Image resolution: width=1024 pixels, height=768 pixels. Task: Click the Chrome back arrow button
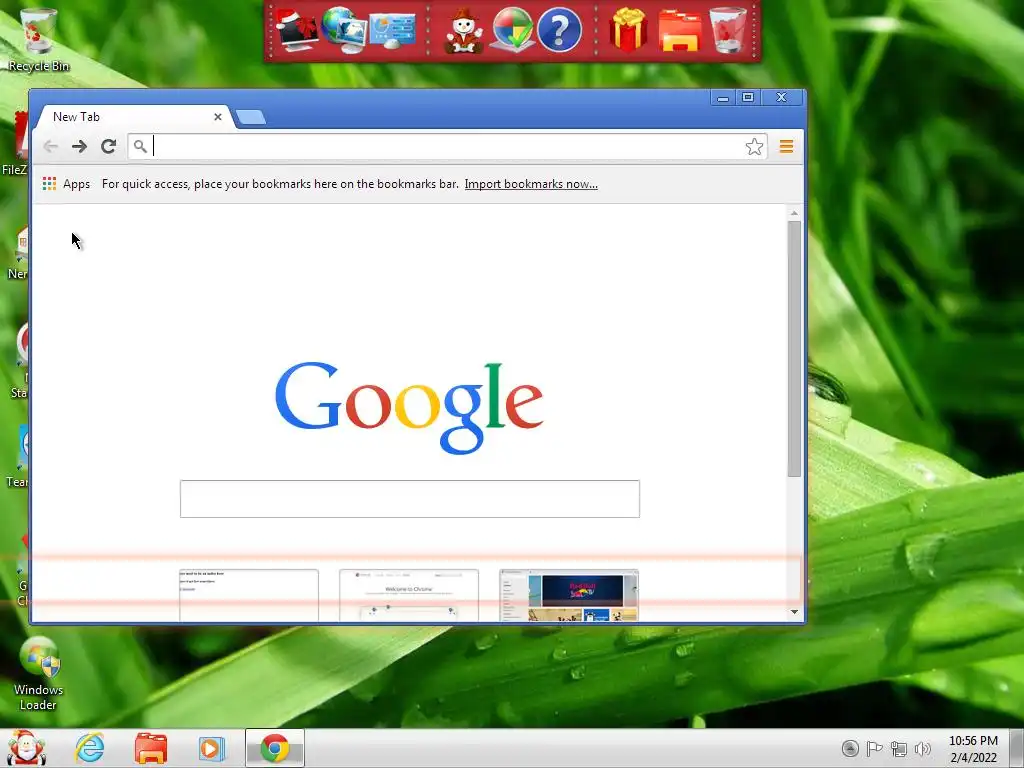pyautogui.click(x=51, y=146)
